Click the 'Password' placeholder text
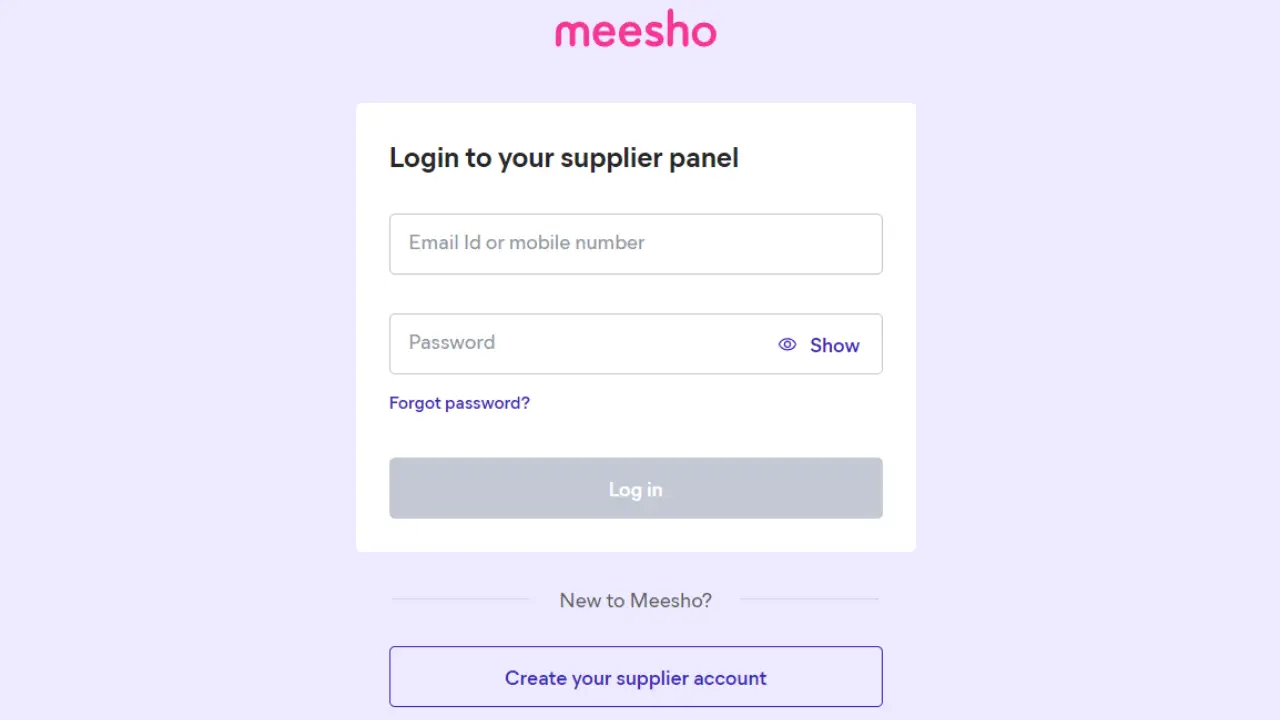The image size is (1280, 720). click(452, 342)
